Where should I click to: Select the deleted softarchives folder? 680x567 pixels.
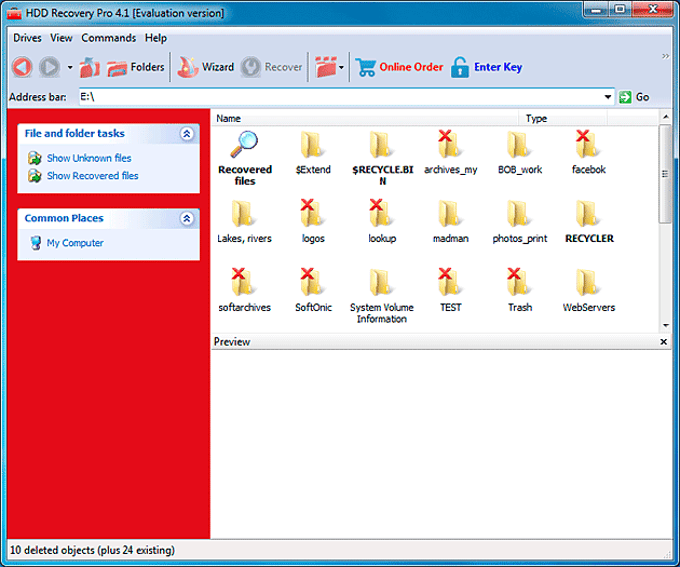[244, 290]
